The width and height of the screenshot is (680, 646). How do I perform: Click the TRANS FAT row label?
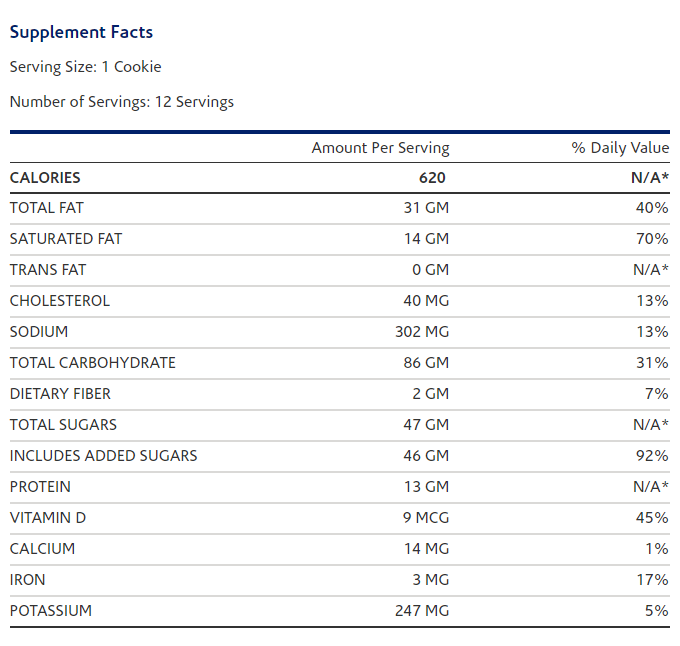[x=48, y=270]
